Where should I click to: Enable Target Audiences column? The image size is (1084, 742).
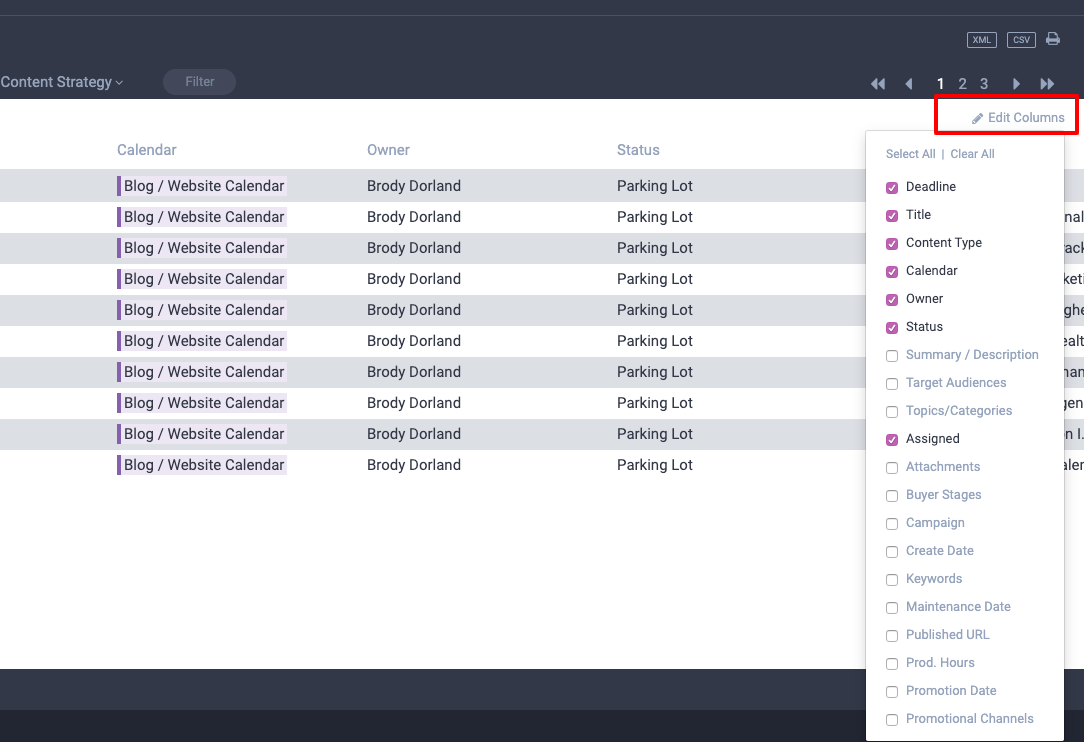coord(892,384)
